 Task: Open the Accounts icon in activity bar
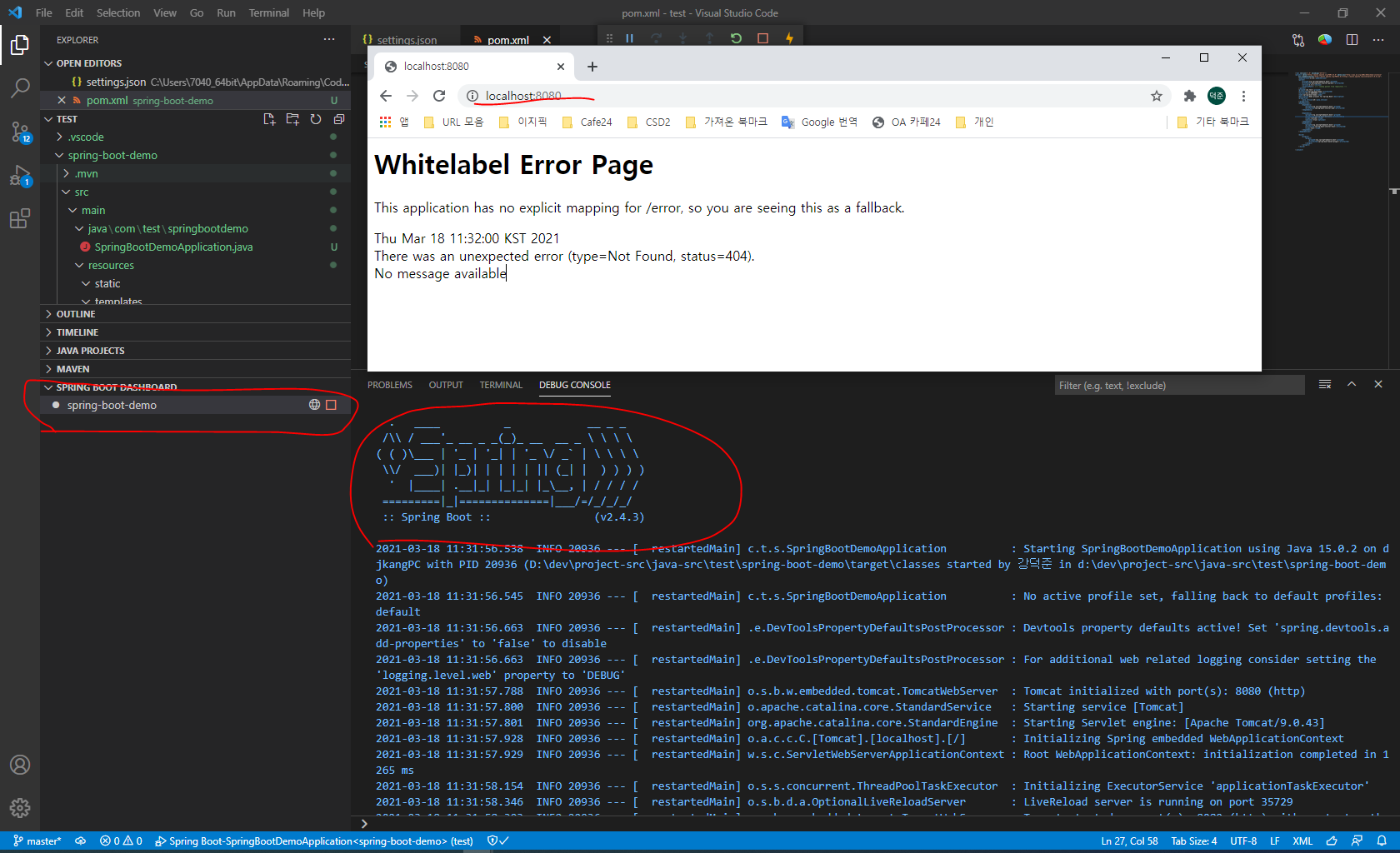[20, 765]
